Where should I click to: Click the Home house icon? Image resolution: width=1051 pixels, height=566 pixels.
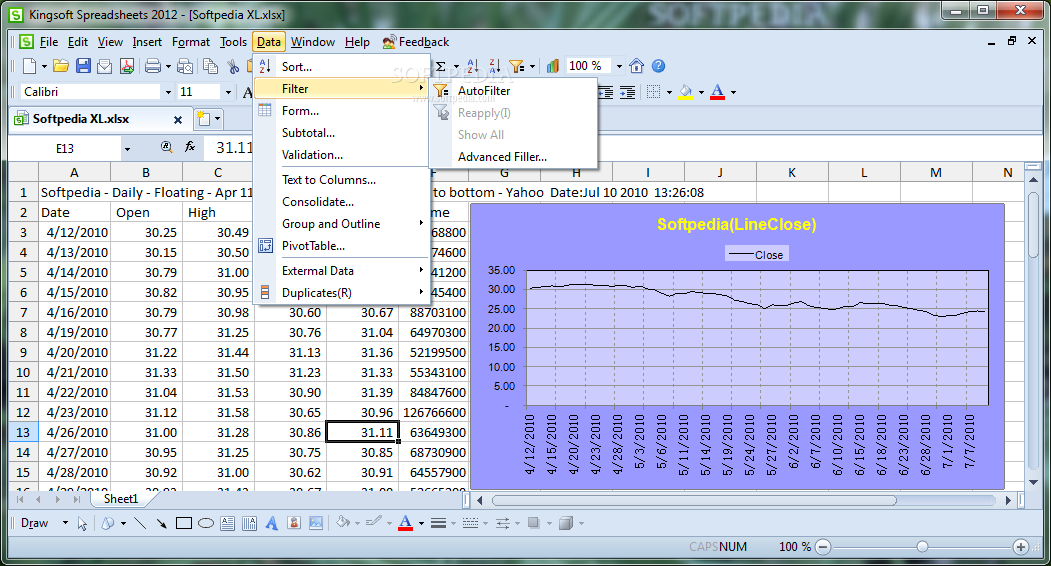point(637,66)
